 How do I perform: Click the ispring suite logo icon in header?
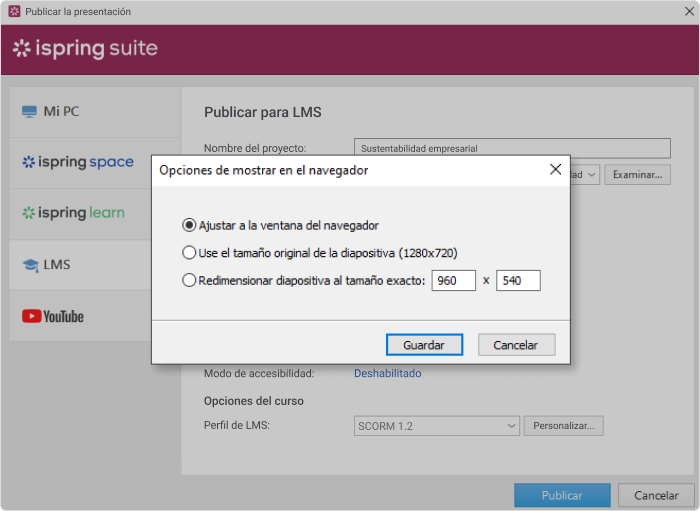tap(21, 48)
